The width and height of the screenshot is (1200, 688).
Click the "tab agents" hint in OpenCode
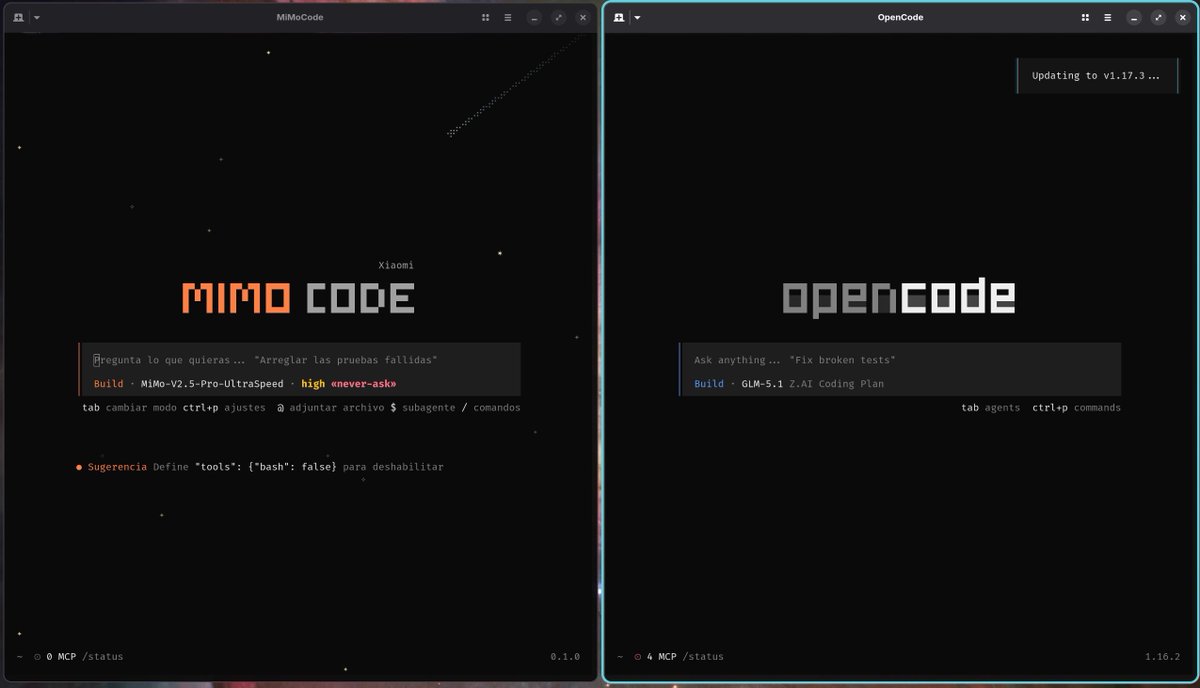pyautogui.click(x=991, y=408)
